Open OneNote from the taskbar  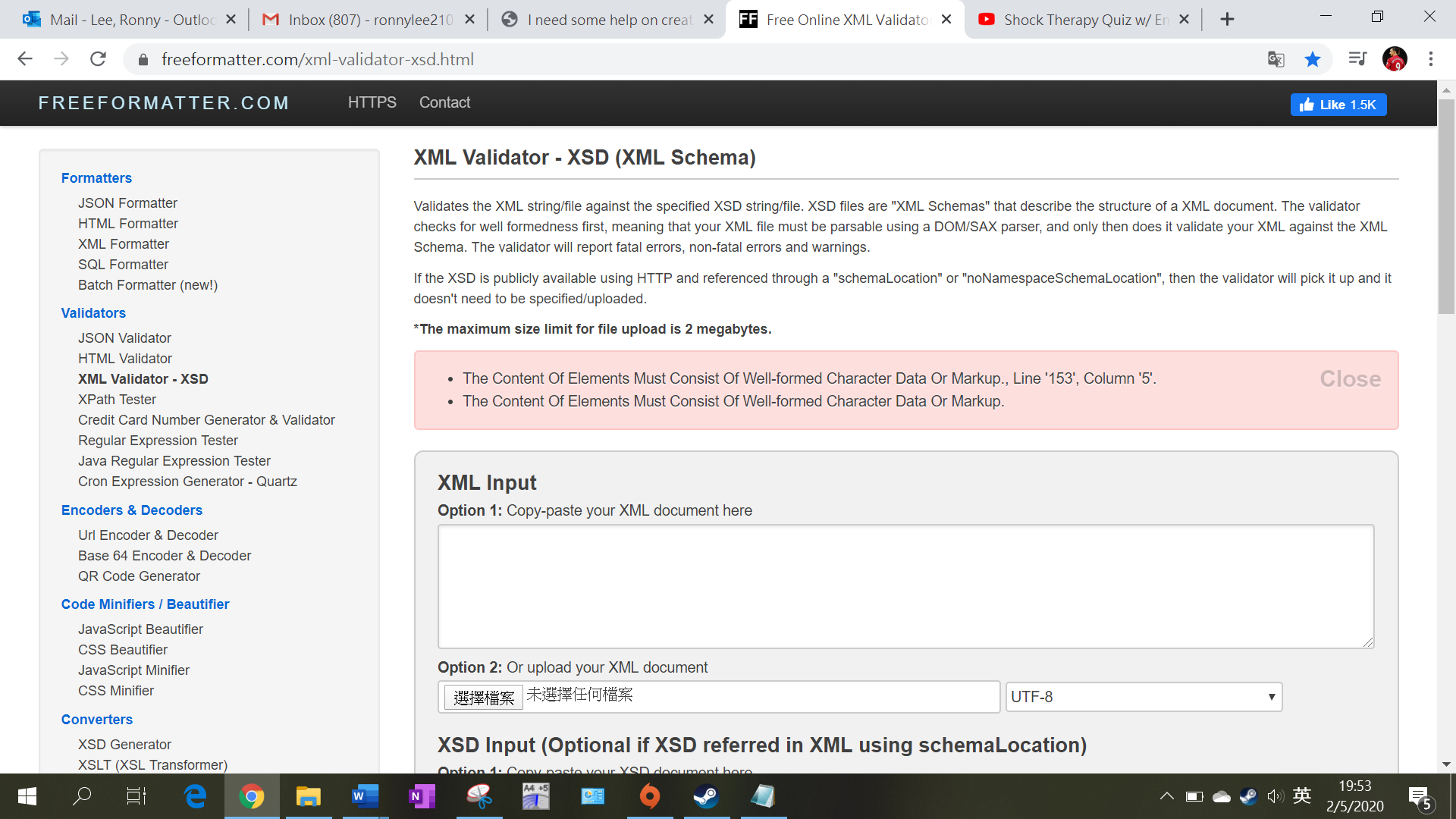[422, 796]
